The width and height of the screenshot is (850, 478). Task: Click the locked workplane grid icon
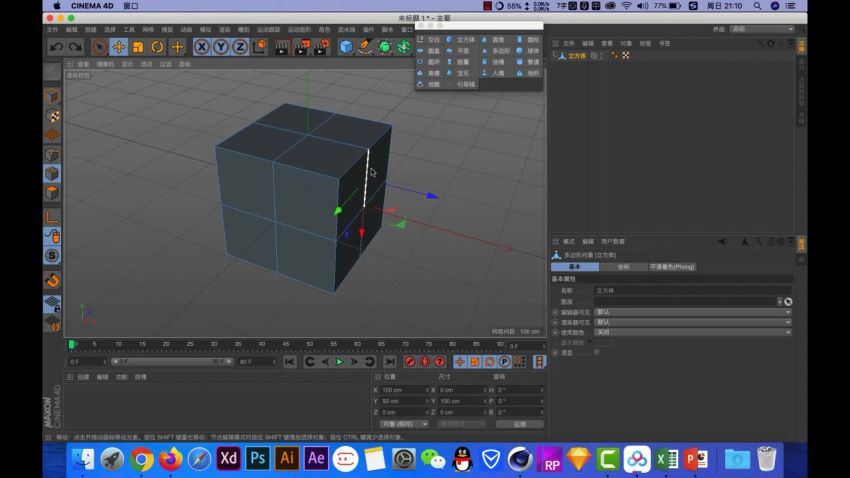click(x=52, y=304)
